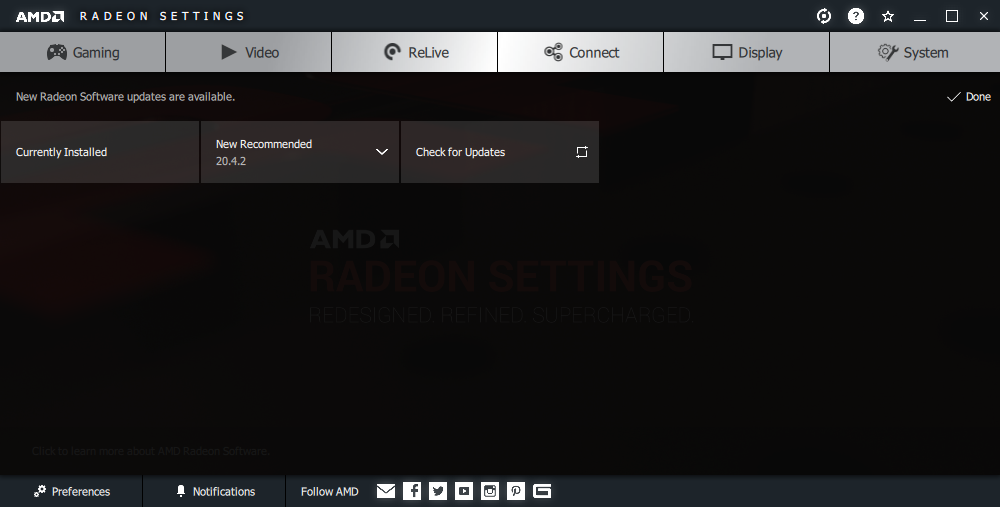Screen dimensions: 1000x507
Task: Switch to the Video tab
Action: pos(249,52)
